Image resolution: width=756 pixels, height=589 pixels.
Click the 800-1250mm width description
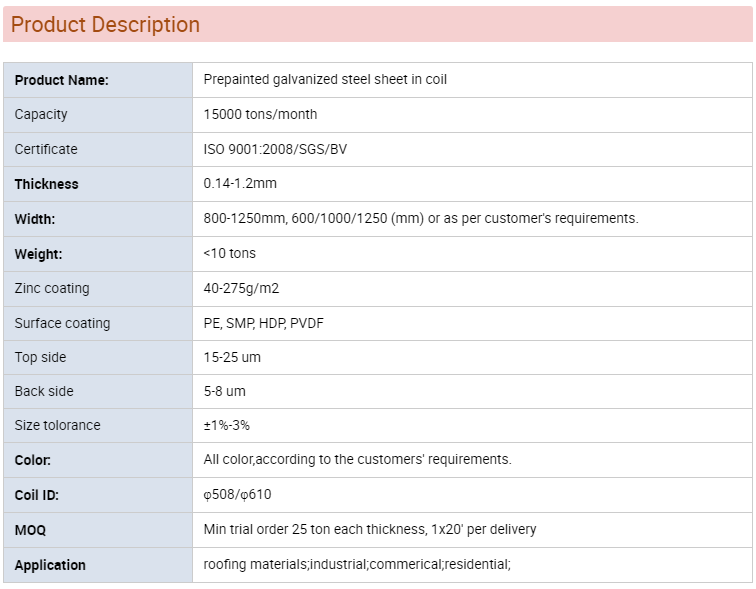(x=421, y=218)
